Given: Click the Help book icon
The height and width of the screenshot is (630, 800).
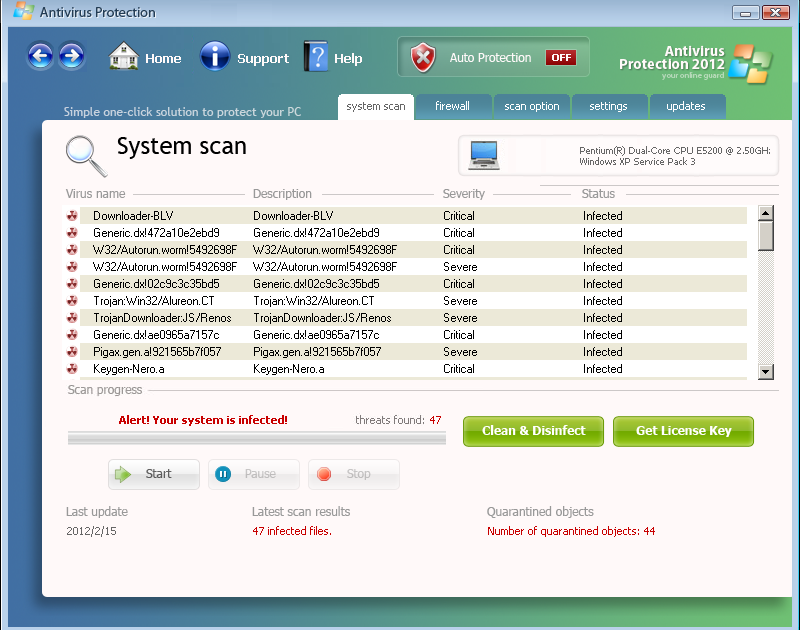Looking at the screenshot, I should click(x=316, y=56).
